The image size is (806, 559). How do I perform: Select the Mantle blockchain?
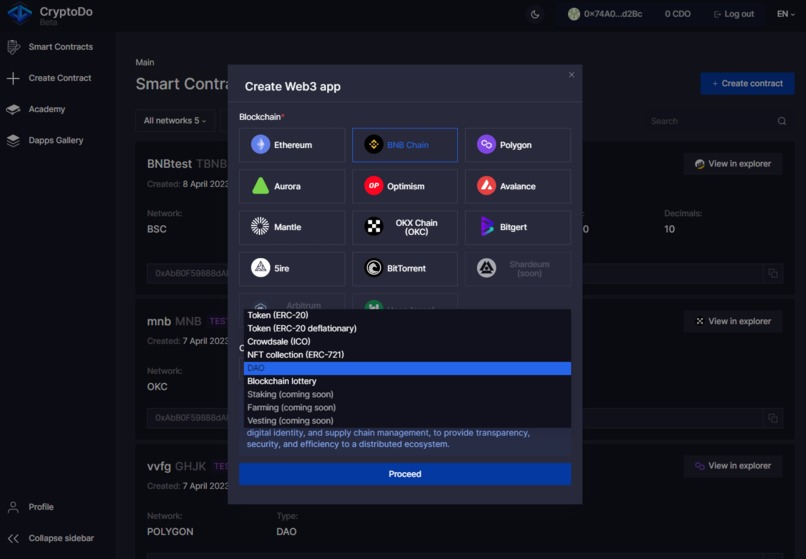[292, 227]
